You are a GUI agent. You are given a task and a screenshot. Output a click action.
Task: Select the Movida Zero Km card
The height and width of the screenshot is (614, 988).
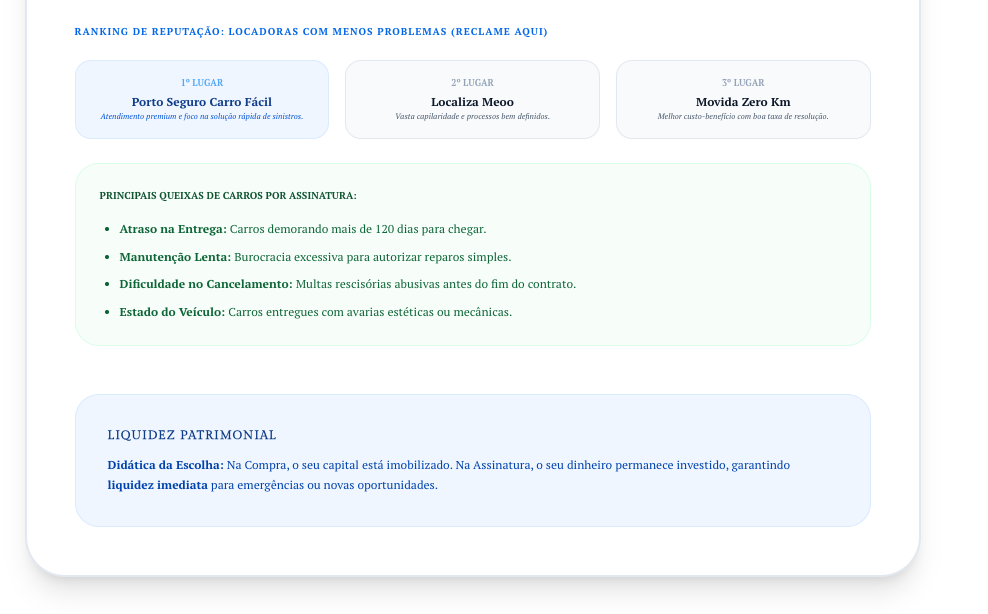click(x=743, y=100)
